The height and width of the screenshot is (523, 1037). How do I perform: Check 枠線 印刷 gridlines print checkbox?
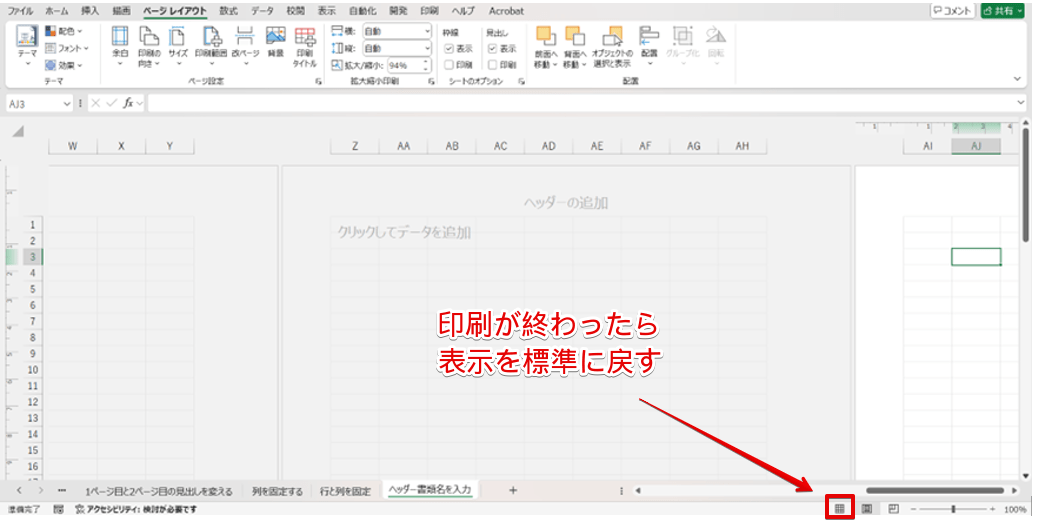click(x=449, y=65)
